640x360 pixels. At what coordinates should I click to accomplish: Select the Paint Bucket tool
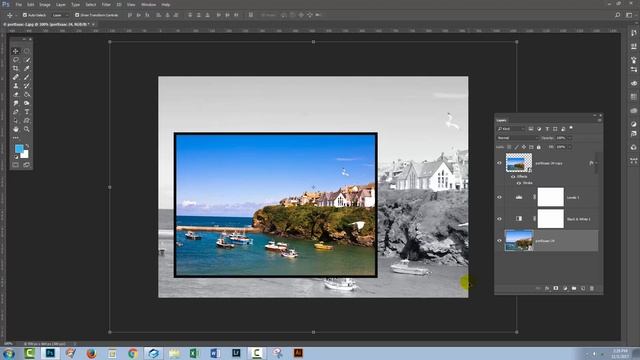tap(27, 94)
